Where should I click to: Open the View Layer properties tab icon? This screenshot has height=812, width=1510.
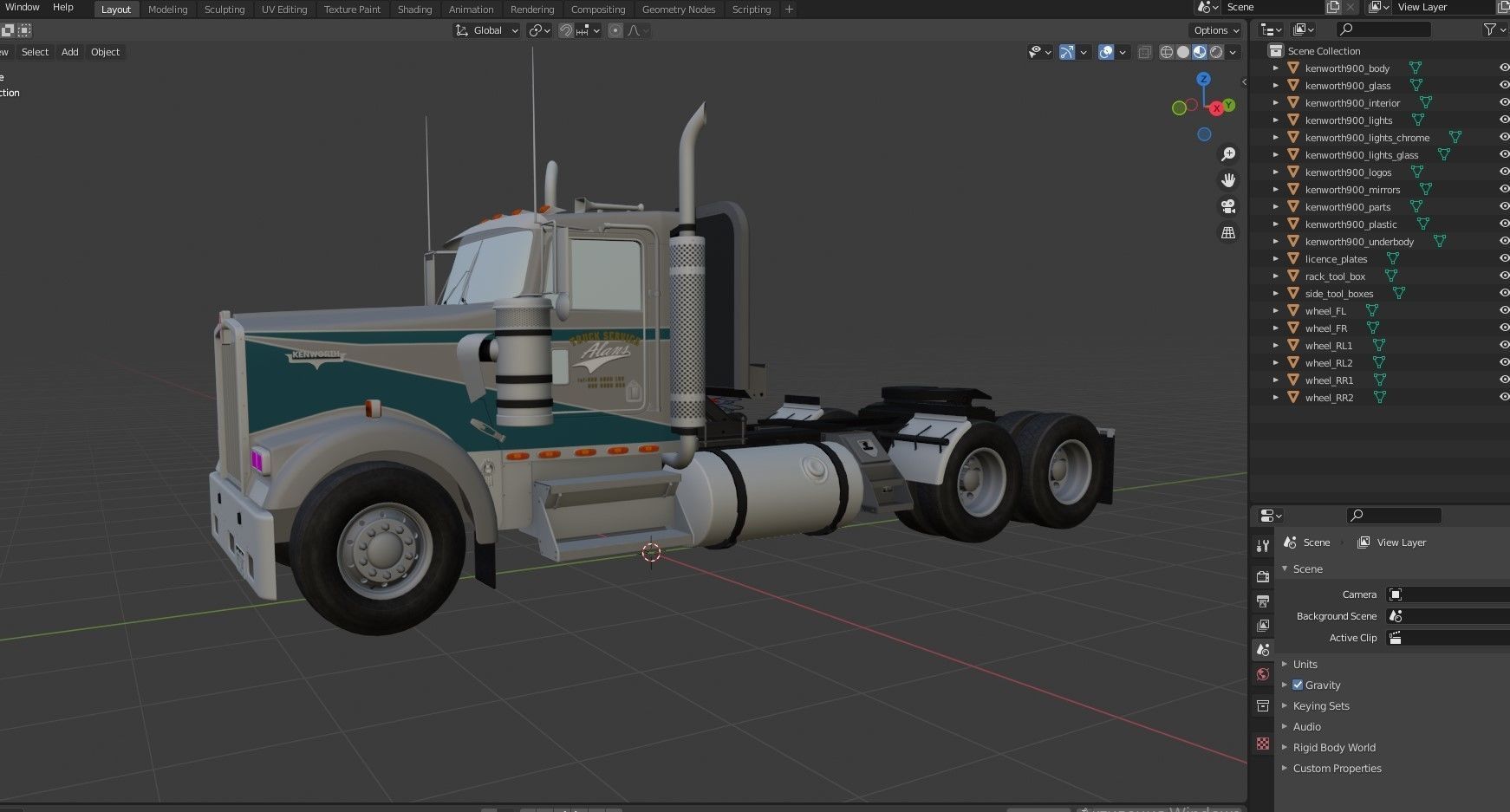[1263, 625]
